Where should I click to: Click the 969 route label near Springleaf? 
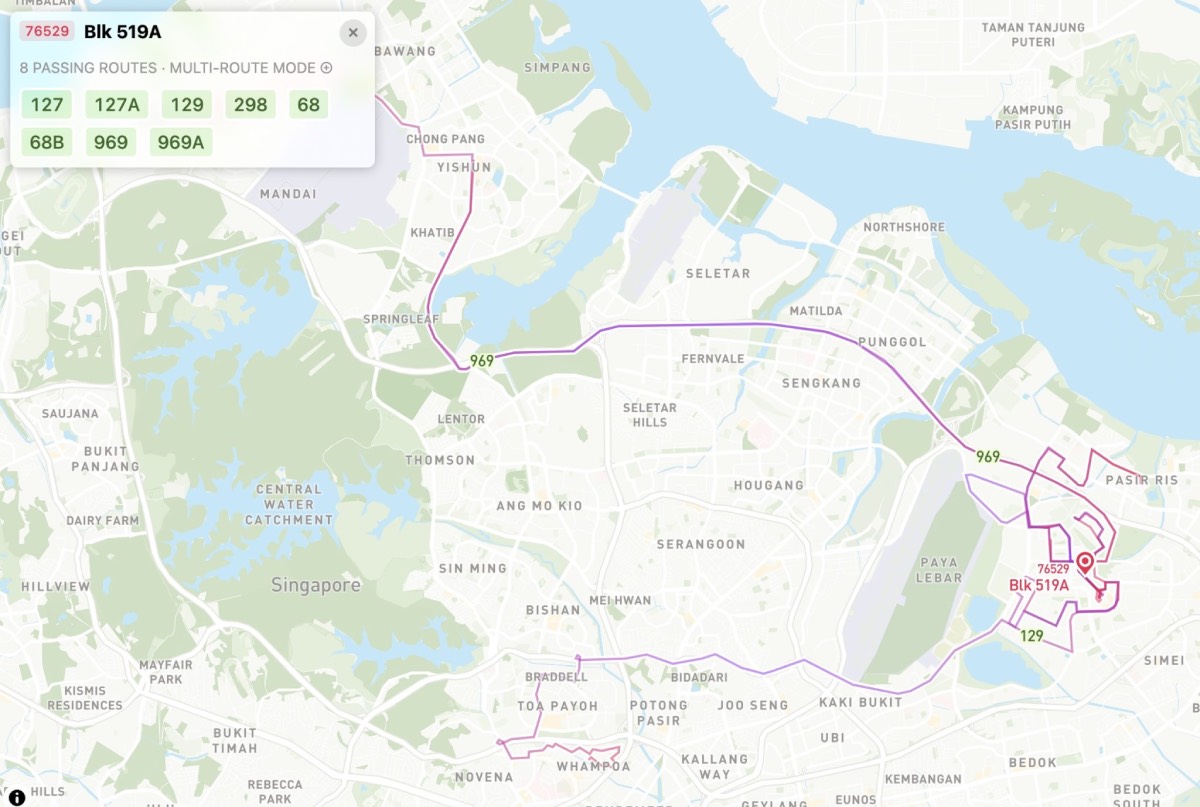481,360
